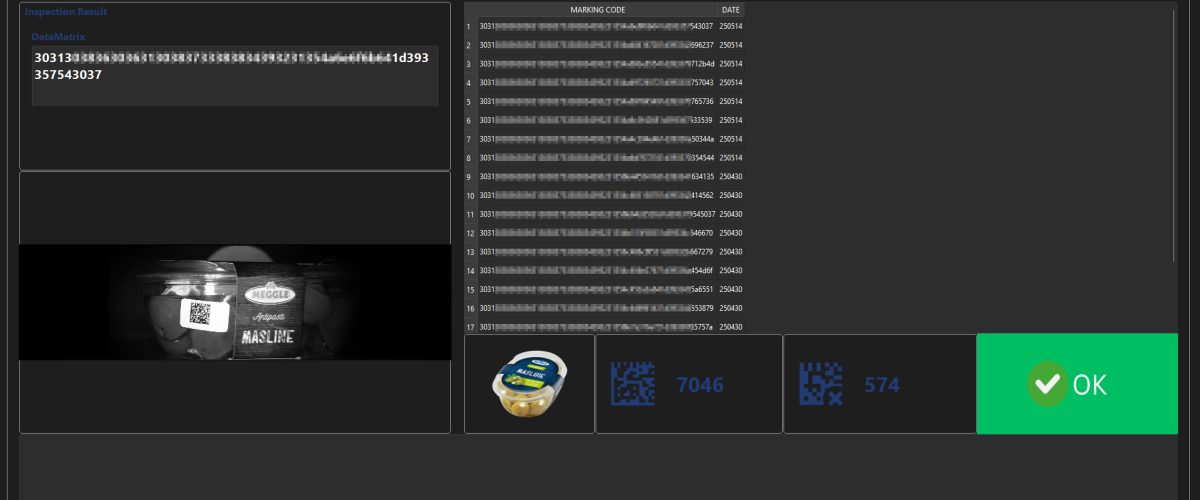Click the bad count value 574
Screen dimensions: 1200x500
(882, 385)
